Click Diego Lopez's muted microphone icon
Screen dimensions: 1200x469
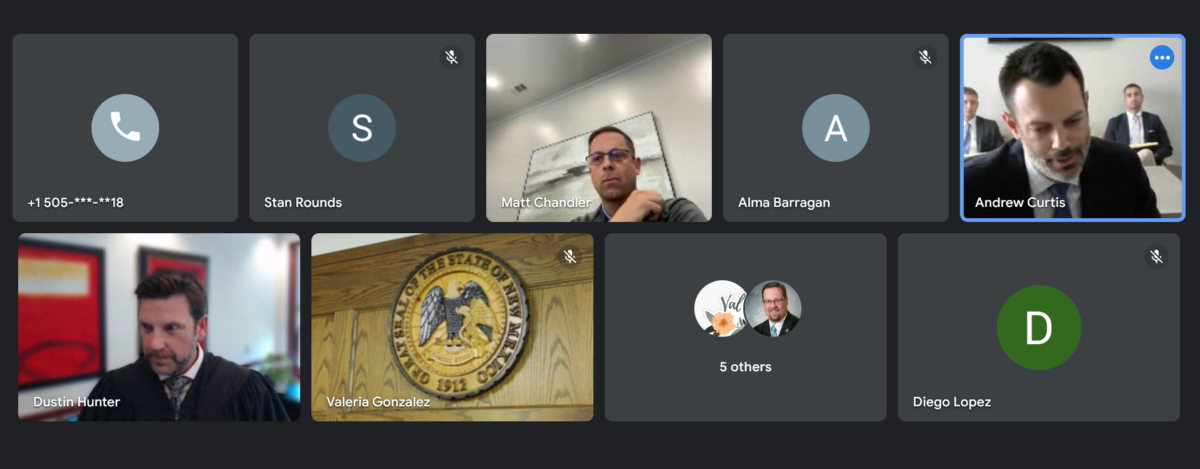click(1156, 257)
